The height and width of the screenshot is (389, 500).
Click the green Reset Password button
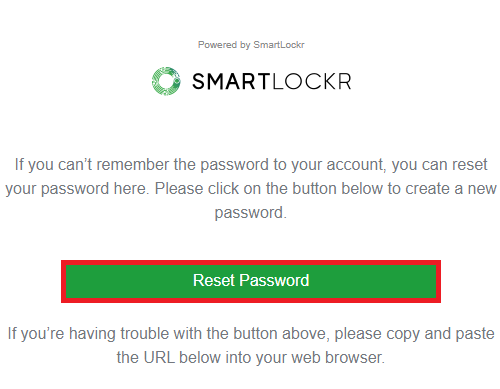[x=251, y=281]
